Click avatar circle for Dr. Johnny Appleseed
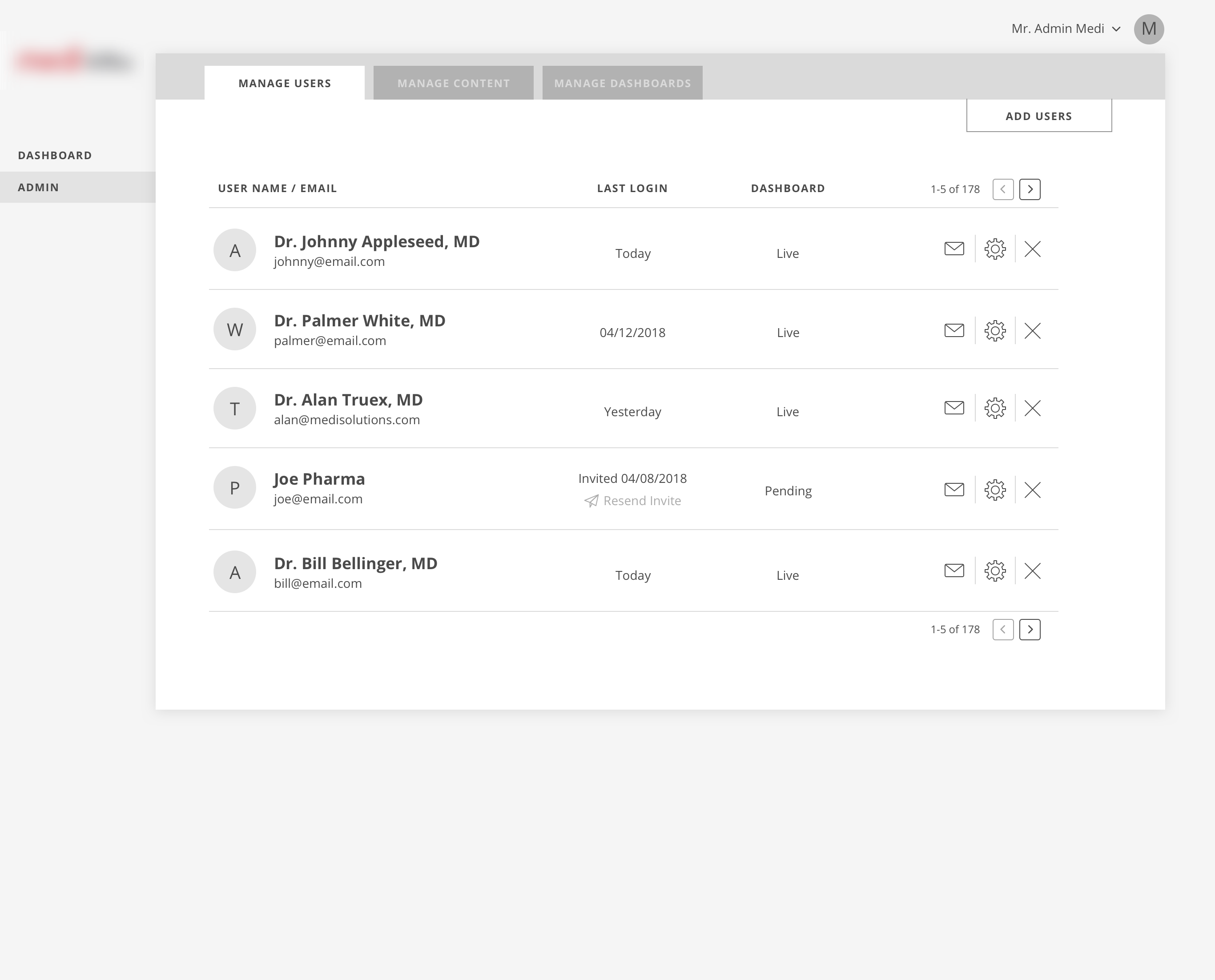This screenshot has height=980, width=1215. 235,250
